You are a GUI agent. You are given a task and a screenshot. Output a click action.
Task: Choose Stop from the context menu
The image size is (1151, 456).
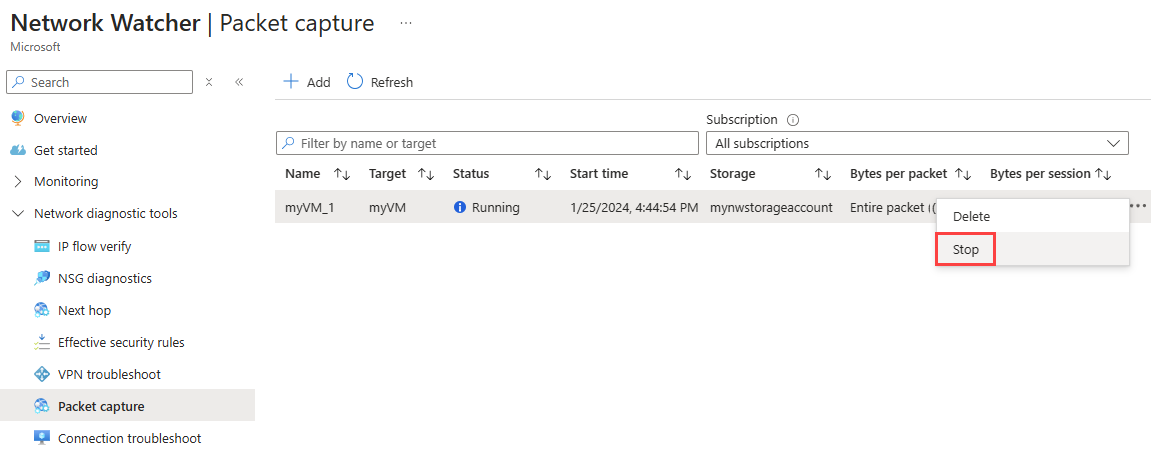965,250
